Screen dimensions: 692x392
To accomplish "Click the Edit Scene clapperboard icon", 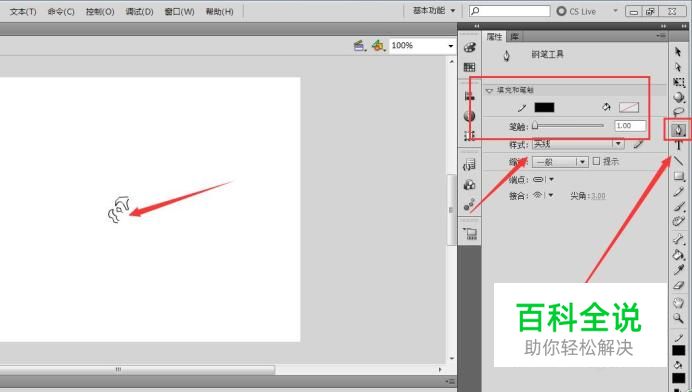I will [x=360, y=45].
